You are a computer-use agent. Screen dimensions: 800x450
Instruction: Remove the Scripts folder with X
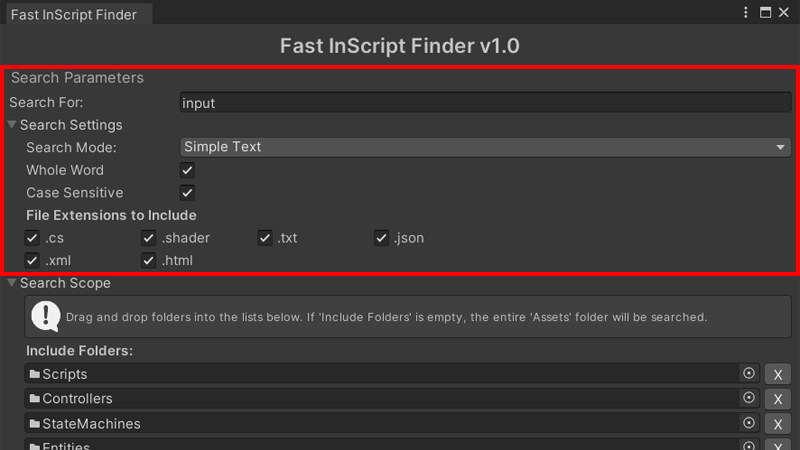point(778,374)
